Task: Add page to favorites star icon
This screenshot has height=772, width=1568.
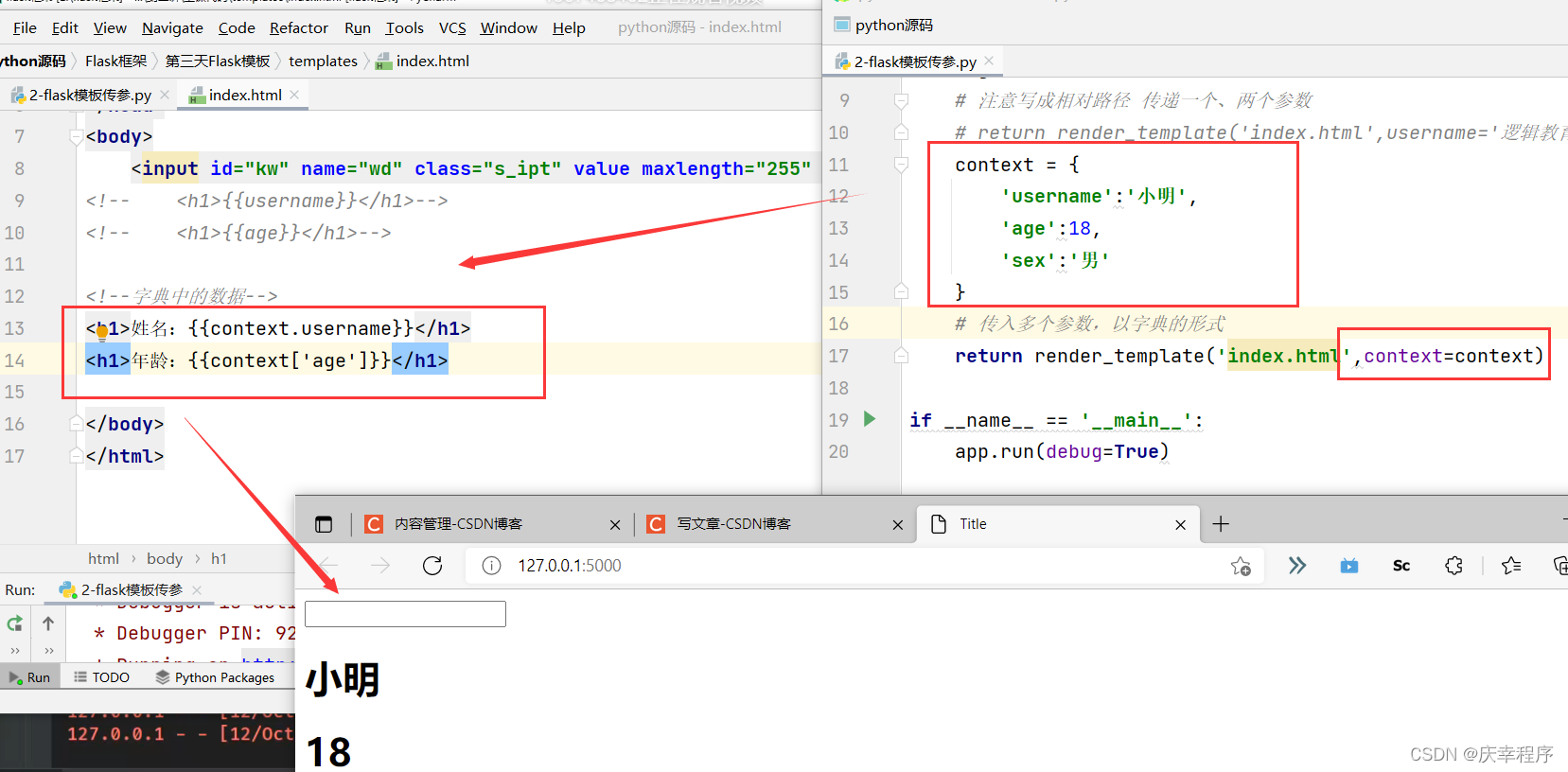Action: tap(1241, 566)
